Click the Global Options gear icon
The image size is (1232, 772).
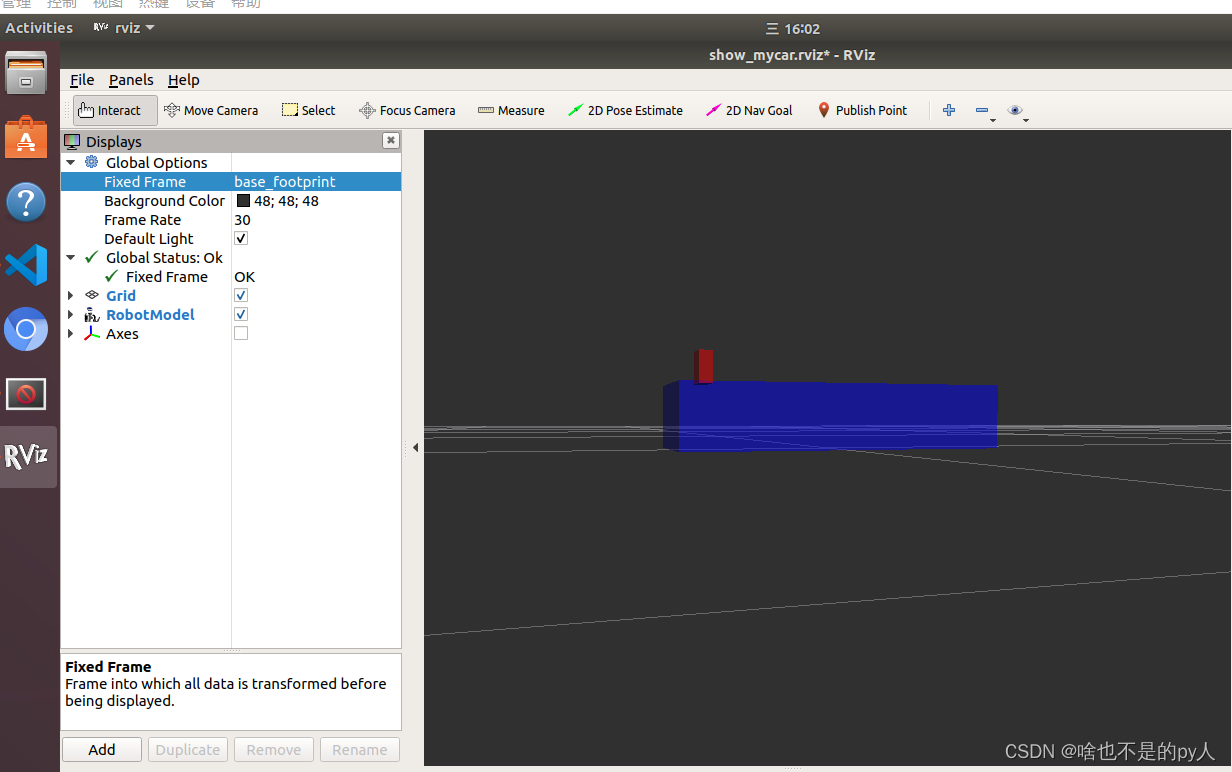92,162
